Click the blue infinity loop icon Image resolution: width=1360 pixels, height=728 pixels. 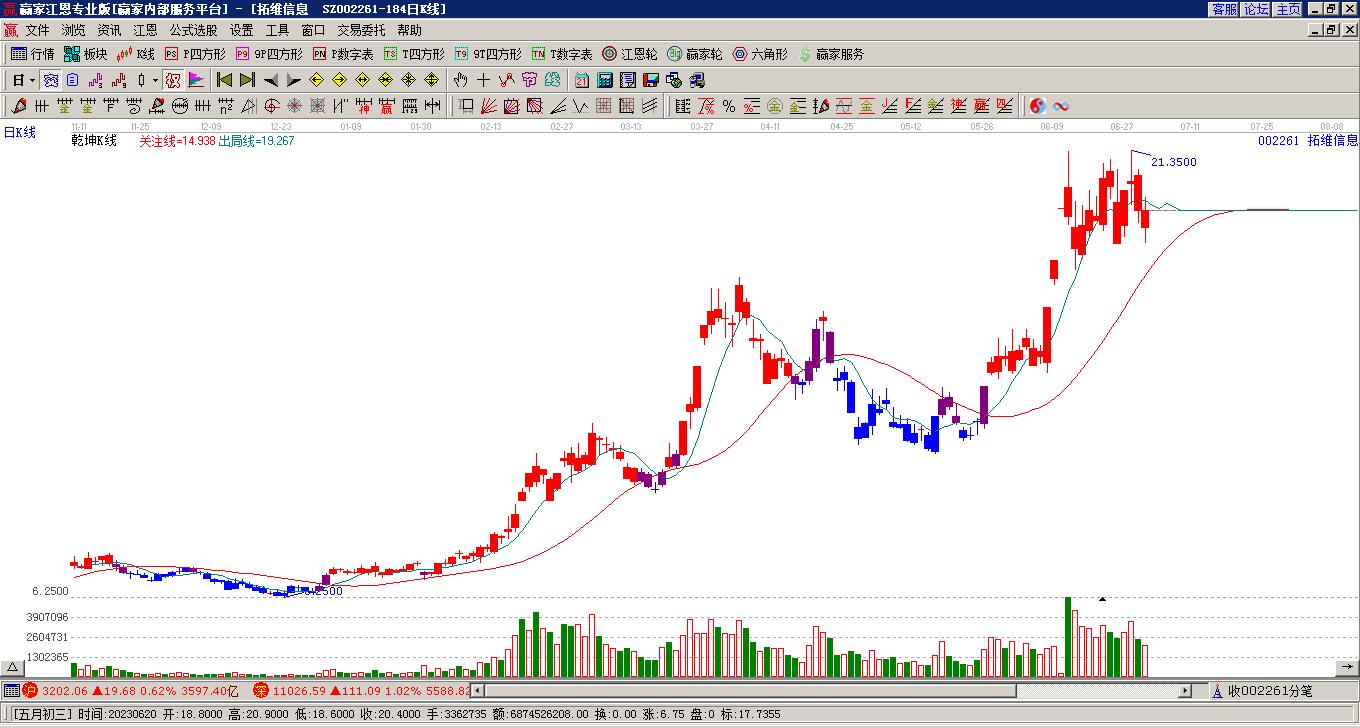pyautogui.click(x=1061, y=106)
